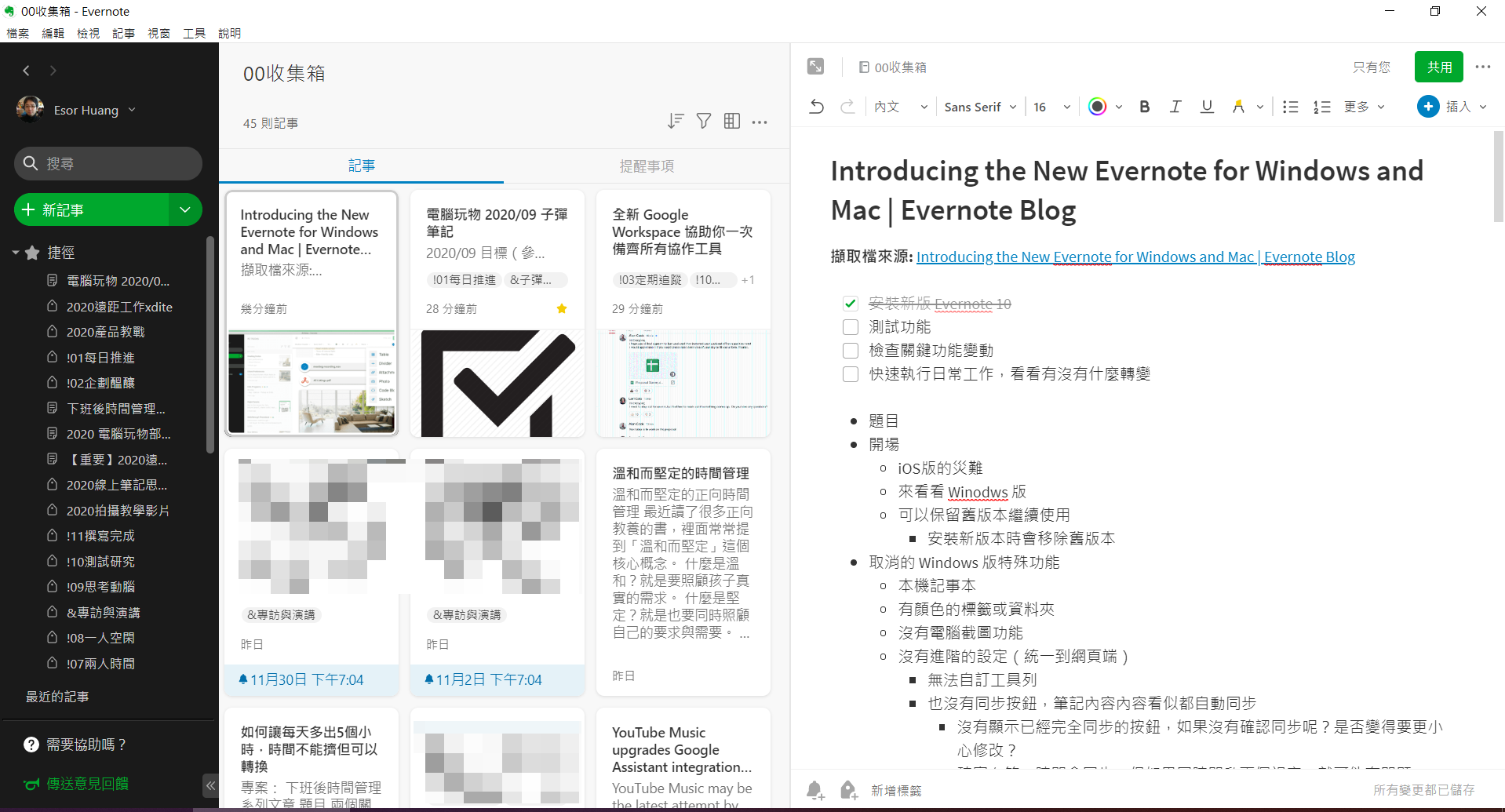1505x812 pixels.
Task: Open the new note type dropdown arrow
Action: 185,209
